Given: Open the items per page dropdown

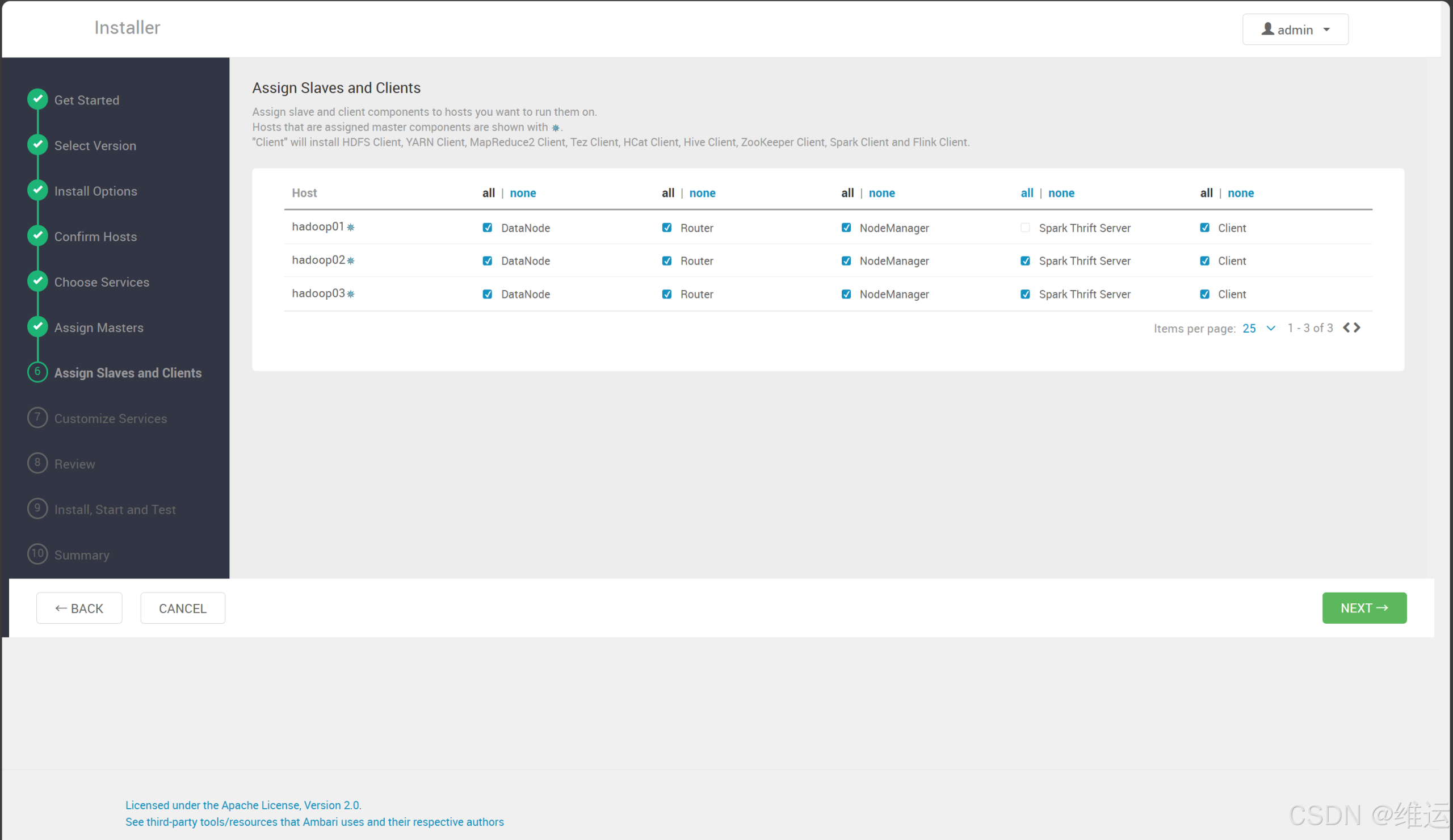Looking at the screenshot, I should [x=1259, y=328].
